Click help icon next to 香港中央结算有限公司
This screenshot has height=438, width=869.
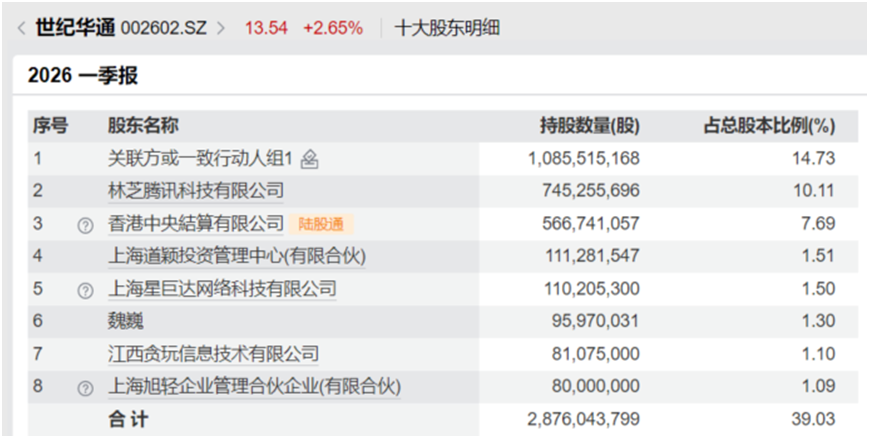click(85, 225)
